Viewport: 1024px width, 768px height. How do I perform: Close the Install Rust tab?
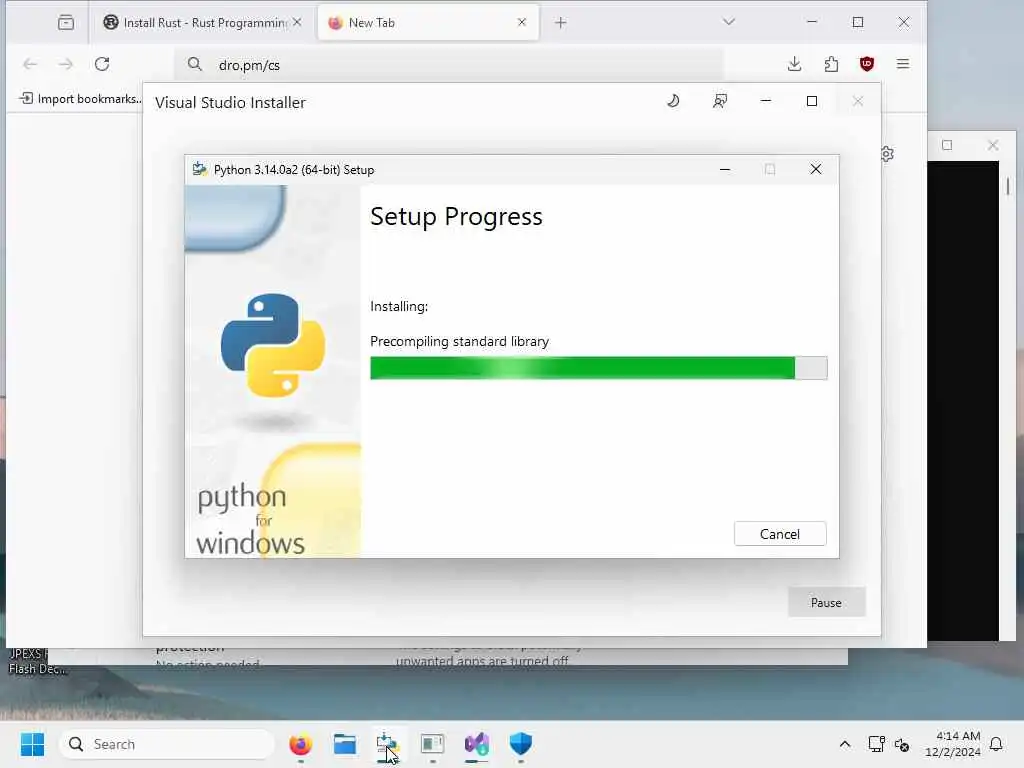pos(297,22)
